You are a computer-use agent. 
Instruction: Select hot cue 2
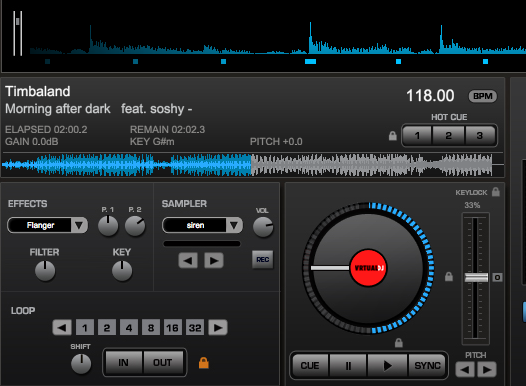pos(449,136)
